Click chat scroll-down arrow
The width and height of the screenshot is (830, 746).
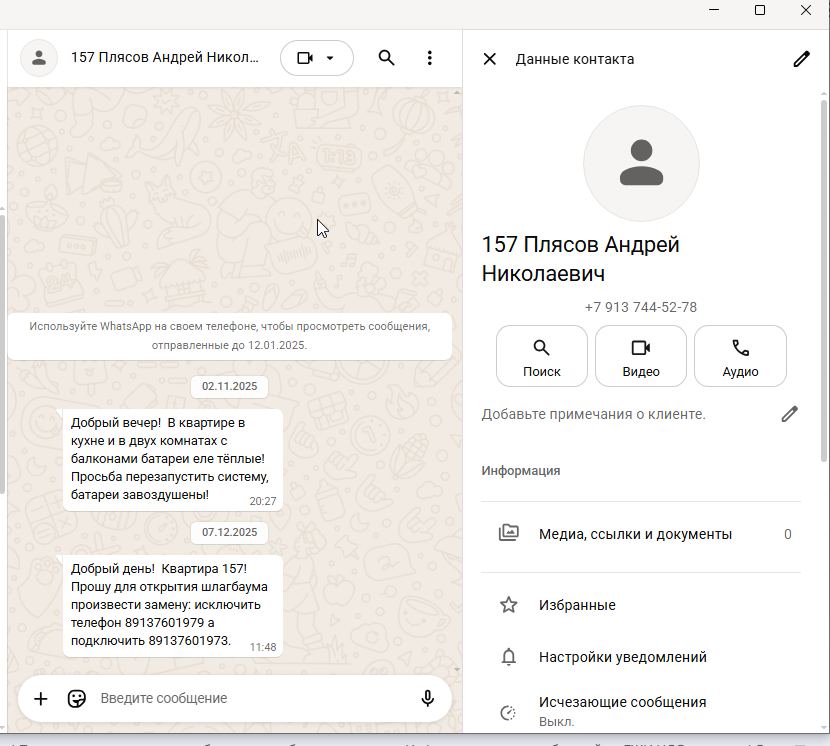pos(457,670)
